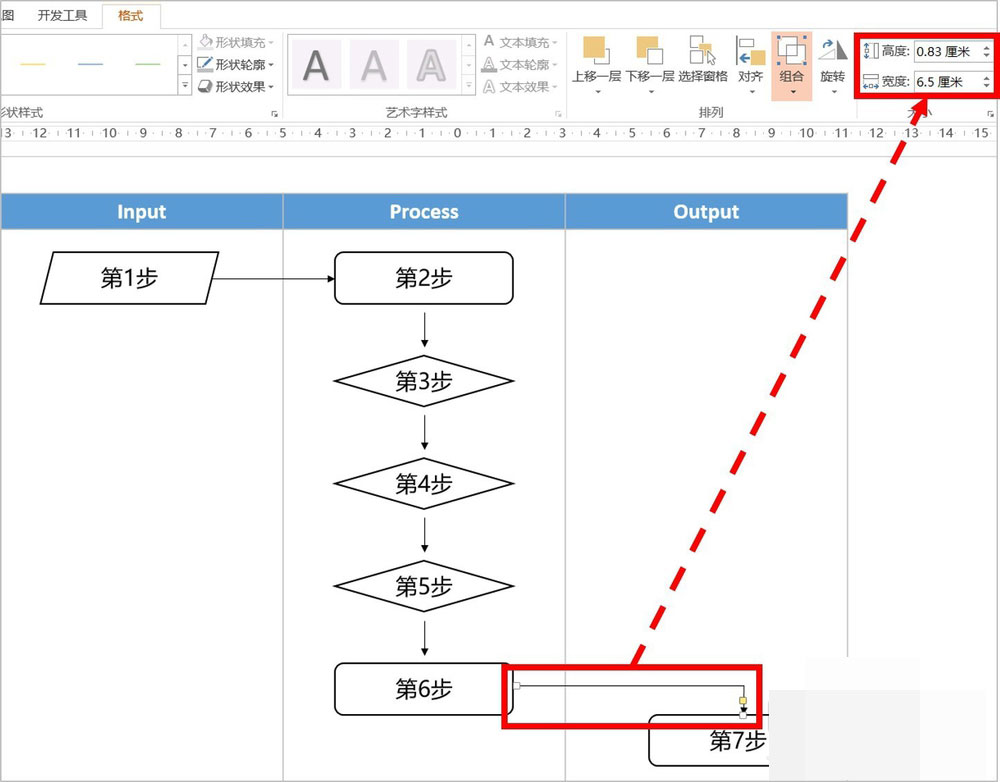Click the 宽度 width input field
Screen dimensions: 1000x782
pyautogui.click(x=948, y=82)
